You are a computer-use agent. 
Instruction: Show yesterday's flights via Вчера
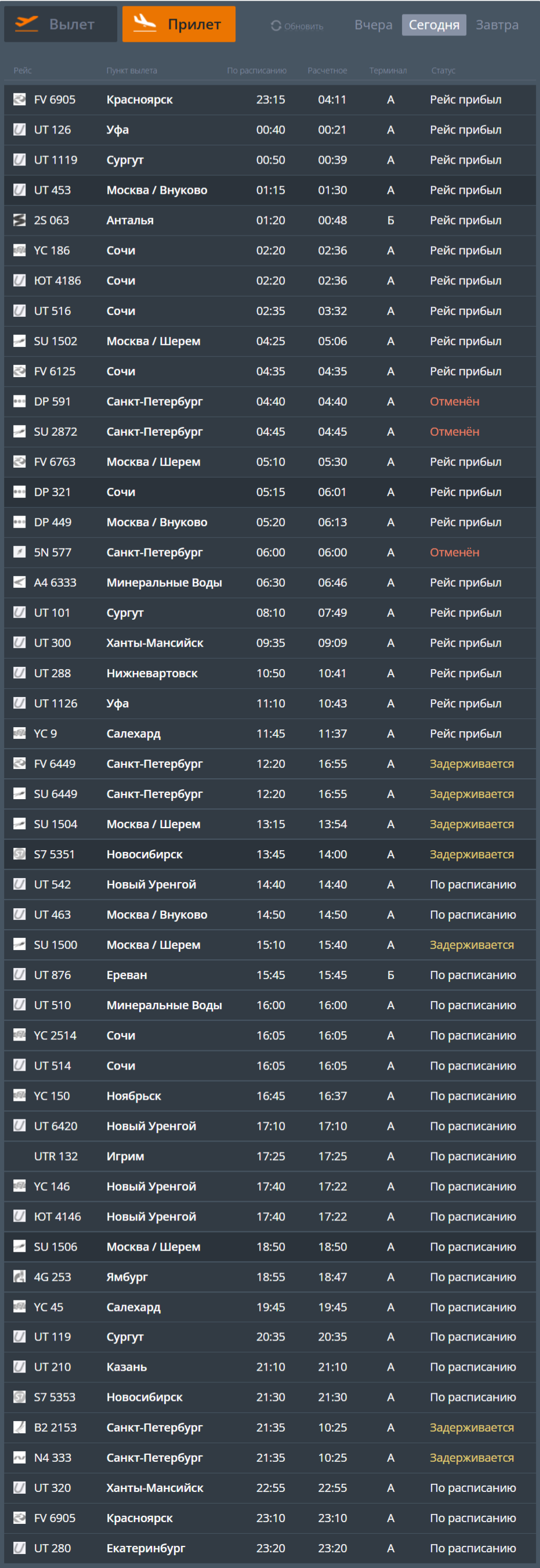coord(373,25)
